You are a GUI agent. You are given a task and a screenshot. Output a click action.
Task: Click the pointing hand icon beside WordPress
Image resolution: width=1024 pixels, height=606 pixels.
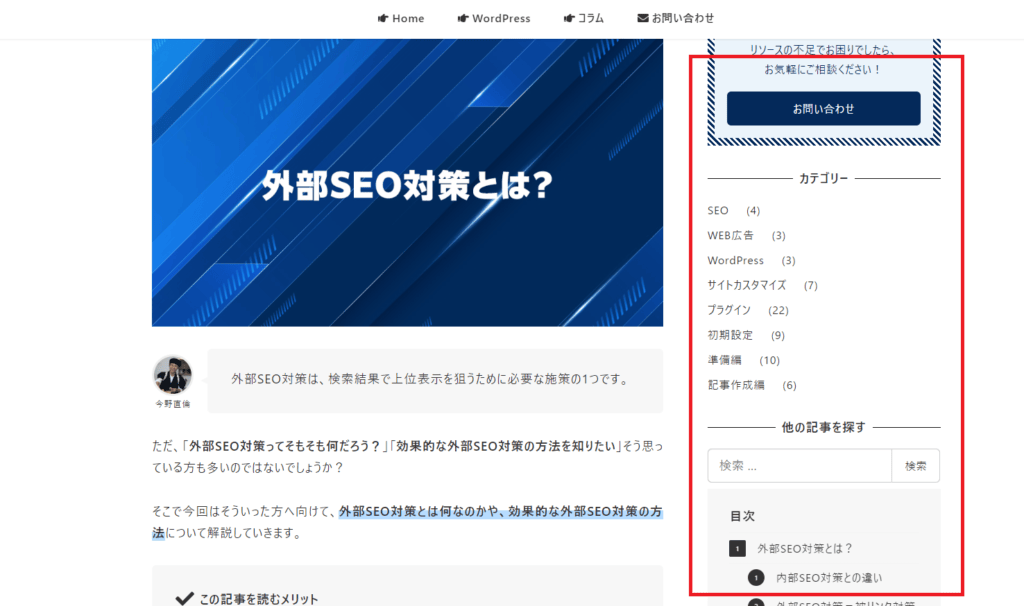point(463,18)
